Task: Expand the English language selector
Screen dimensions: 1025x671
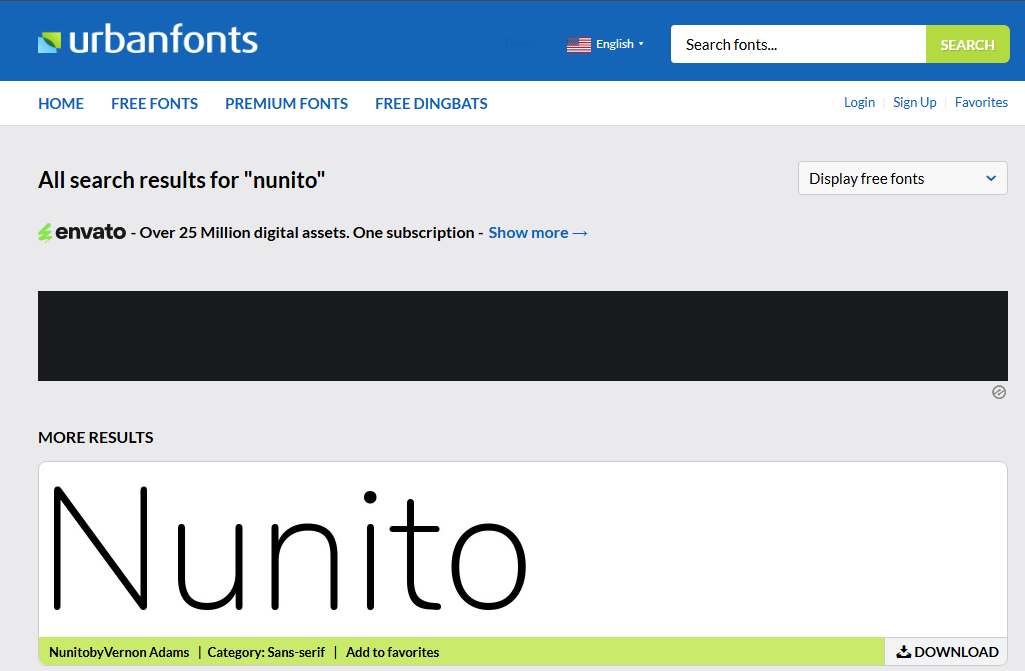Action: (613, 44)
